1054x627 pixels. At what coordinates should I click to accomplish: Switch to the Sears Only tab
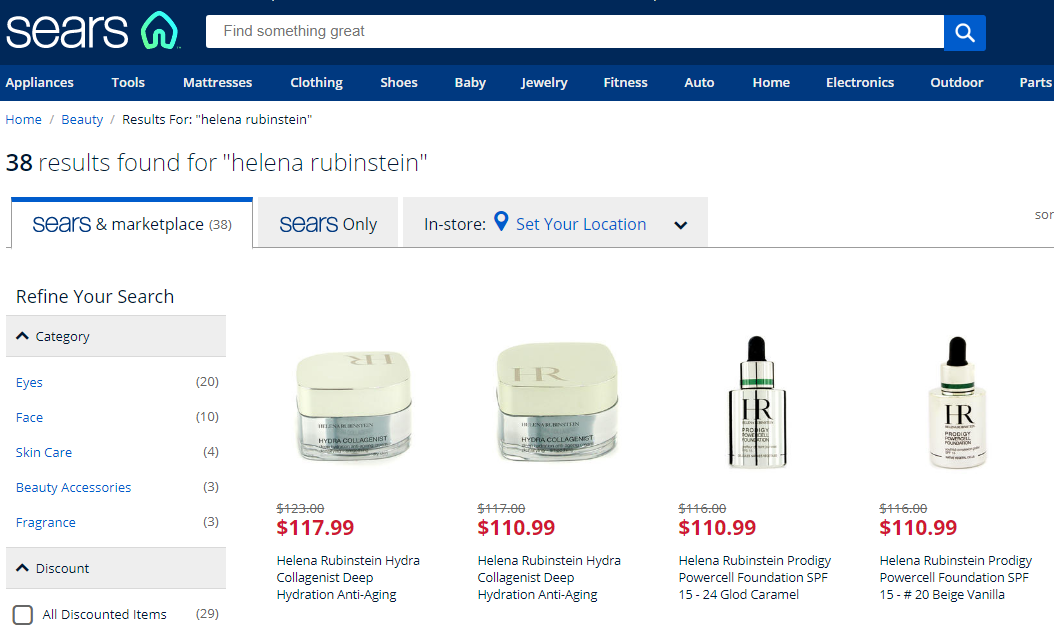328,223
